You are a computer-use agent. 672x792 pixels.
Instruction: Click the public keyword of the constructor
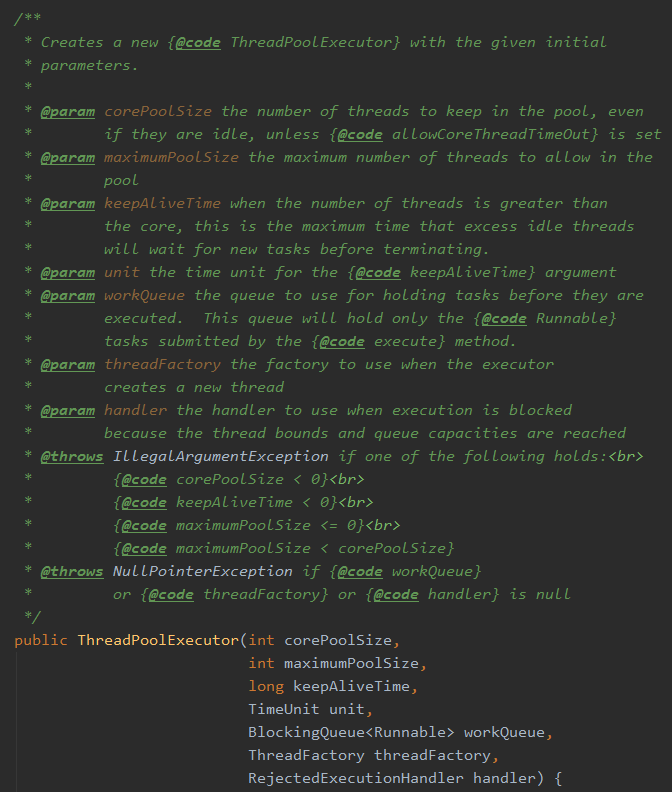tap(41, 640)
